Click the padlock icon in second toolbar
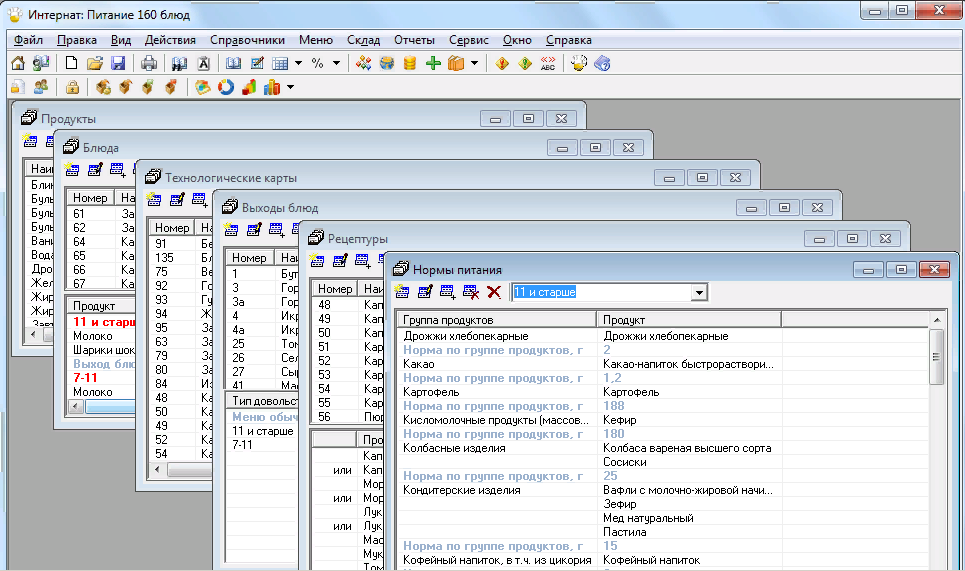965x571 pixels. (72, 87)
